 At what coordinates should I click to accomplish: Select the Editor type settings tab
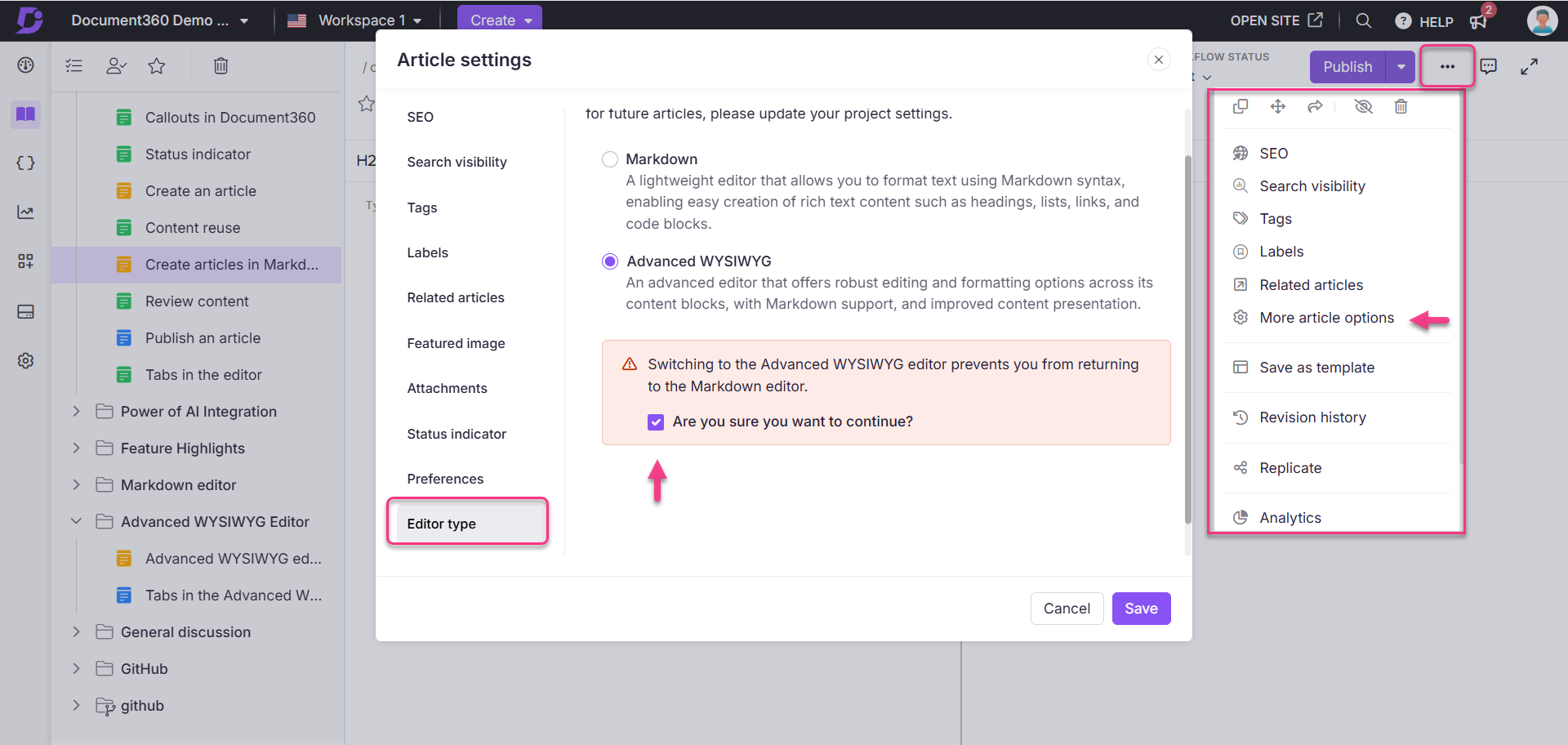tap(469, 524)
